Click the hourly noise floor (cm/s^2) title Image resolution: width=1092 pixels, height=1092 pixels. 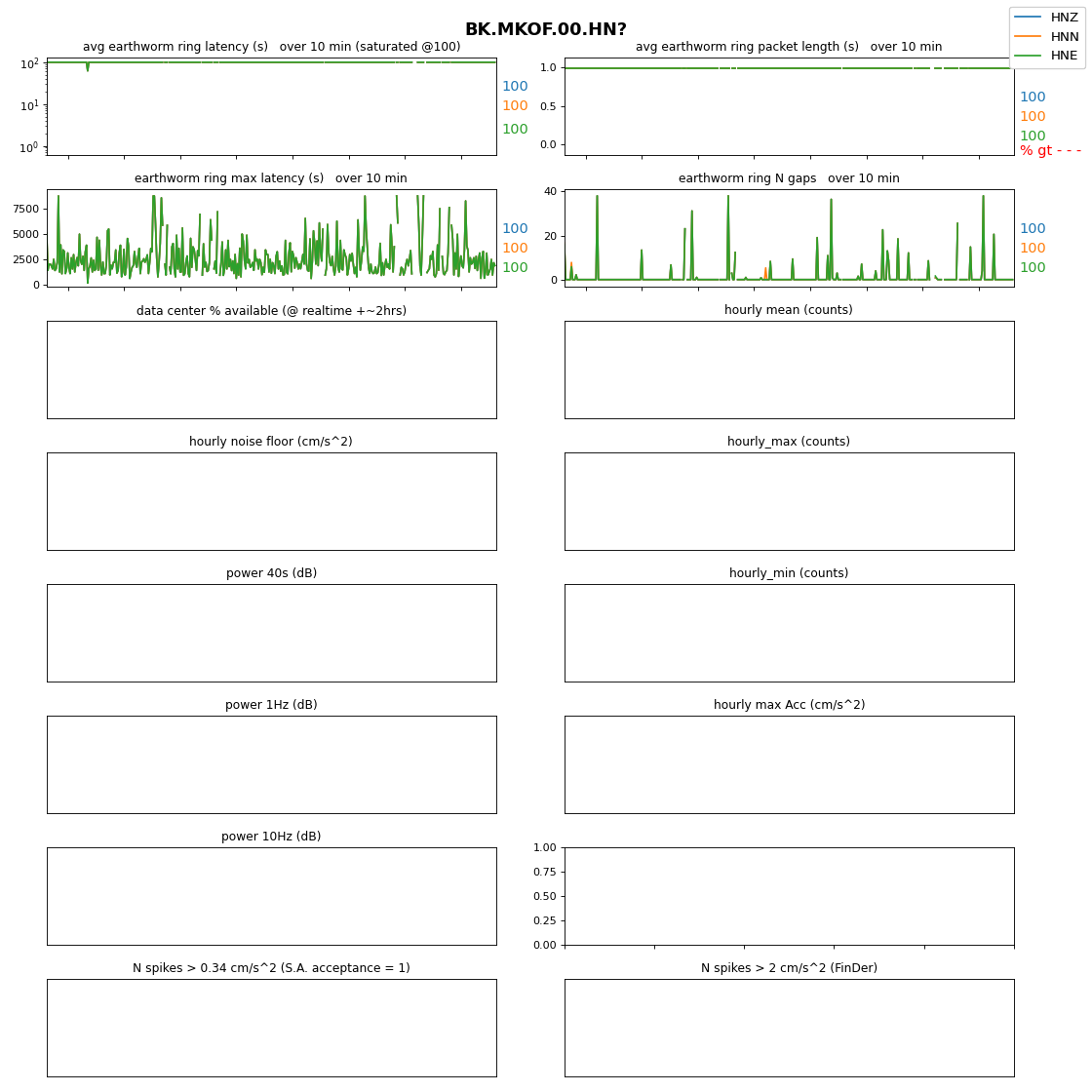tap(271, 442)
